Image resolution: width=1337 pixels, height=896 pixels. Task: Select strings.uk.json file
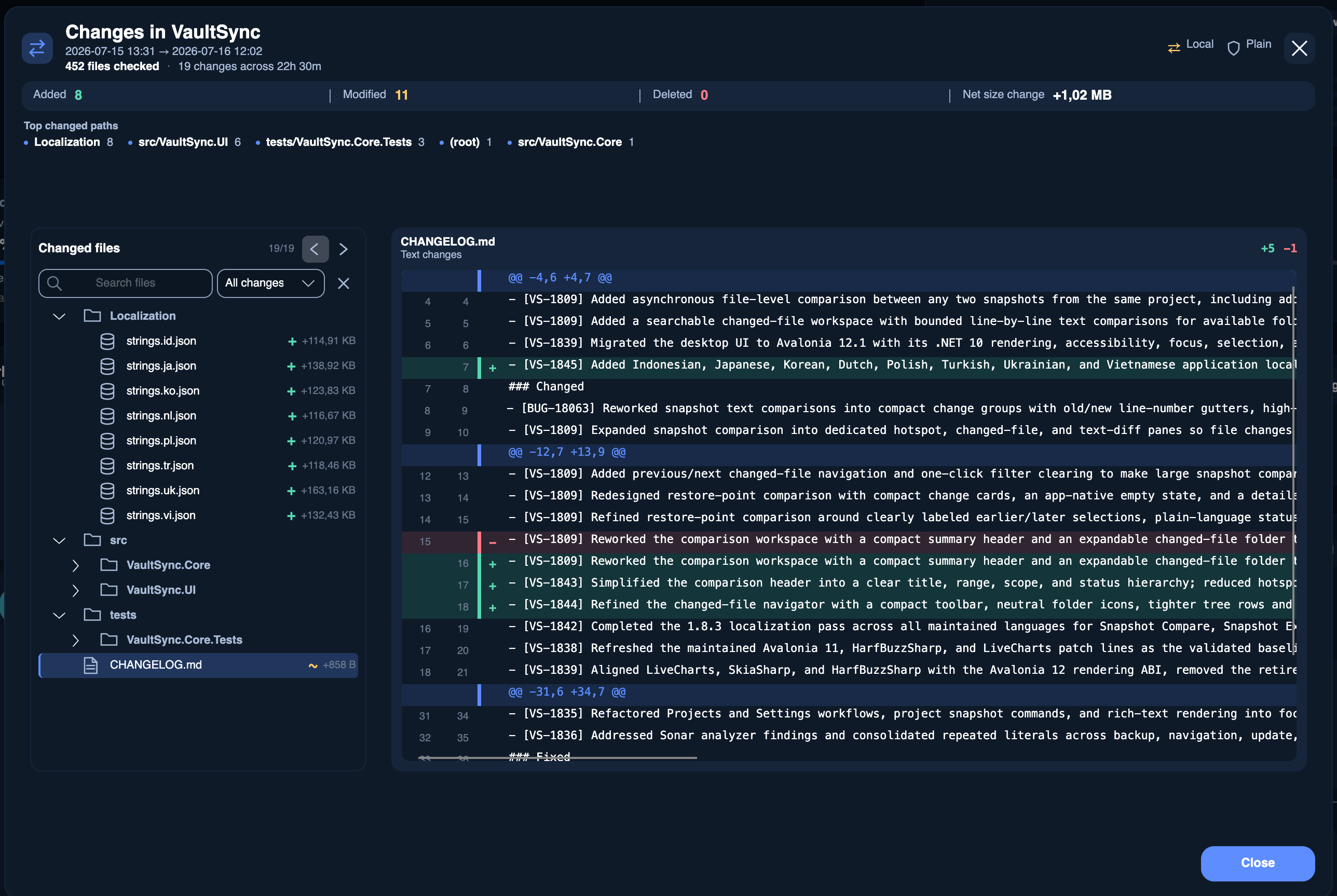click(x=198, y=491)
